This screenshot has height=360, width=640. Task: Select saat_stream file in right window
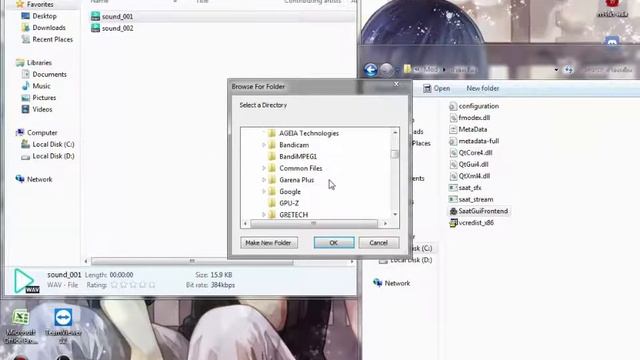(471, 199)
